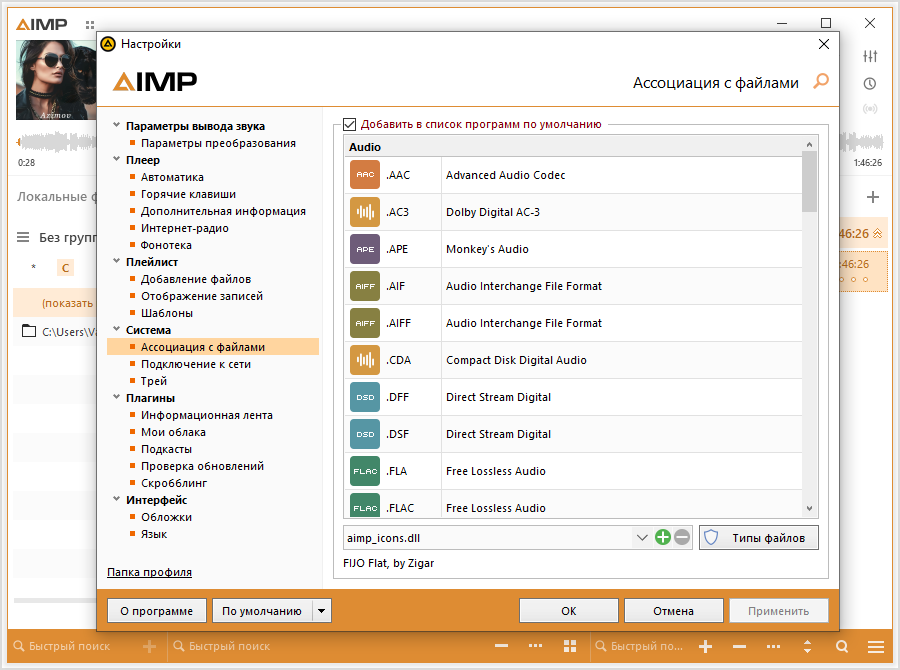This screenshot has width=900, height=670.
Task: Click the .APE file type icon
Action: [x=364, y=249]
